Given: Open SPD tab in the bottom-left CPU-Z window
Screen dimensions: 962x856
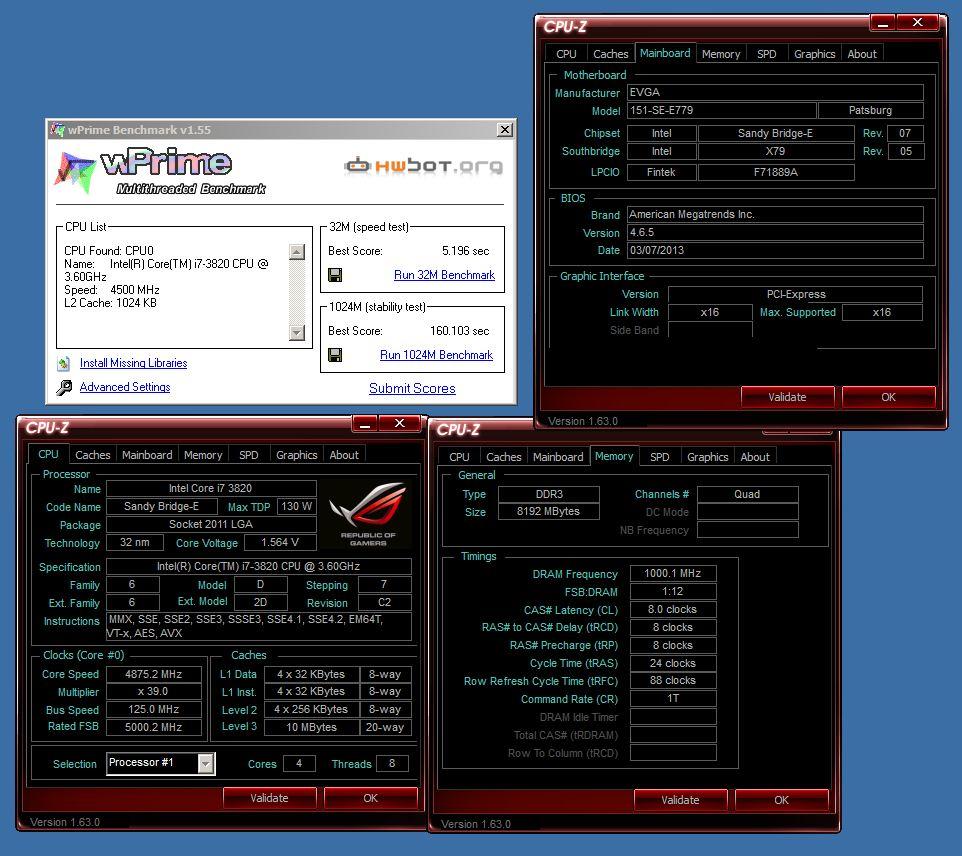Looking at the screenshot, I should [x=248, y=455].
